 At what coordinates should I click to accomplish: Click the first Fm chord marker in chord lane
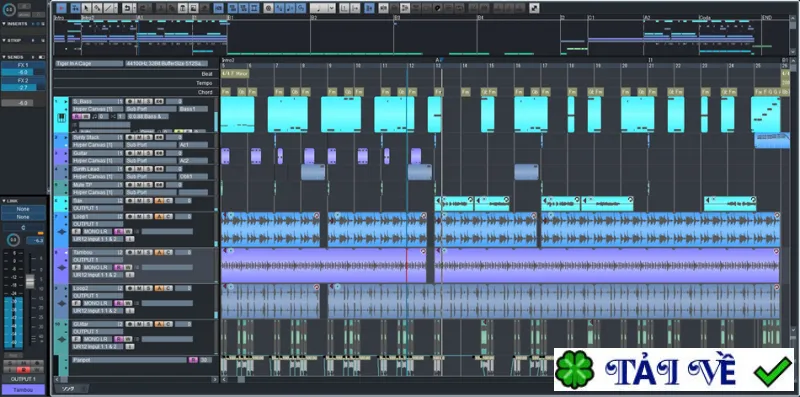[x=226, y=92]
